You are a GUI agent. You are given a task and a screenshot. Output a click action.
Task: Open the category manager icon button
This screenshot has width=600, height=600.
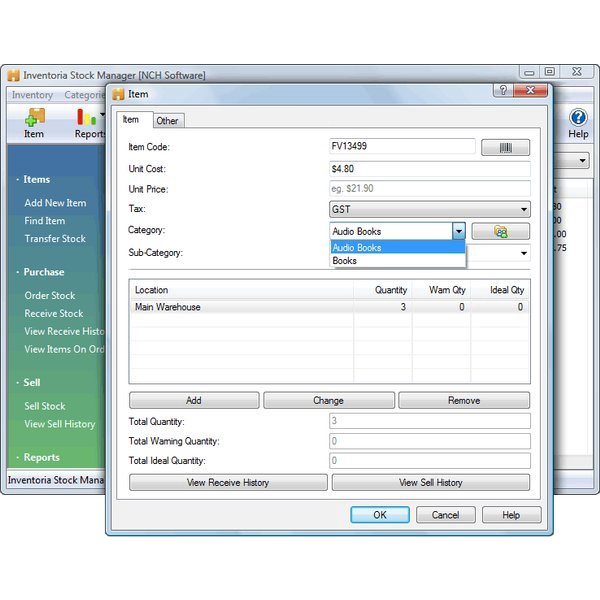pos(501,232)
